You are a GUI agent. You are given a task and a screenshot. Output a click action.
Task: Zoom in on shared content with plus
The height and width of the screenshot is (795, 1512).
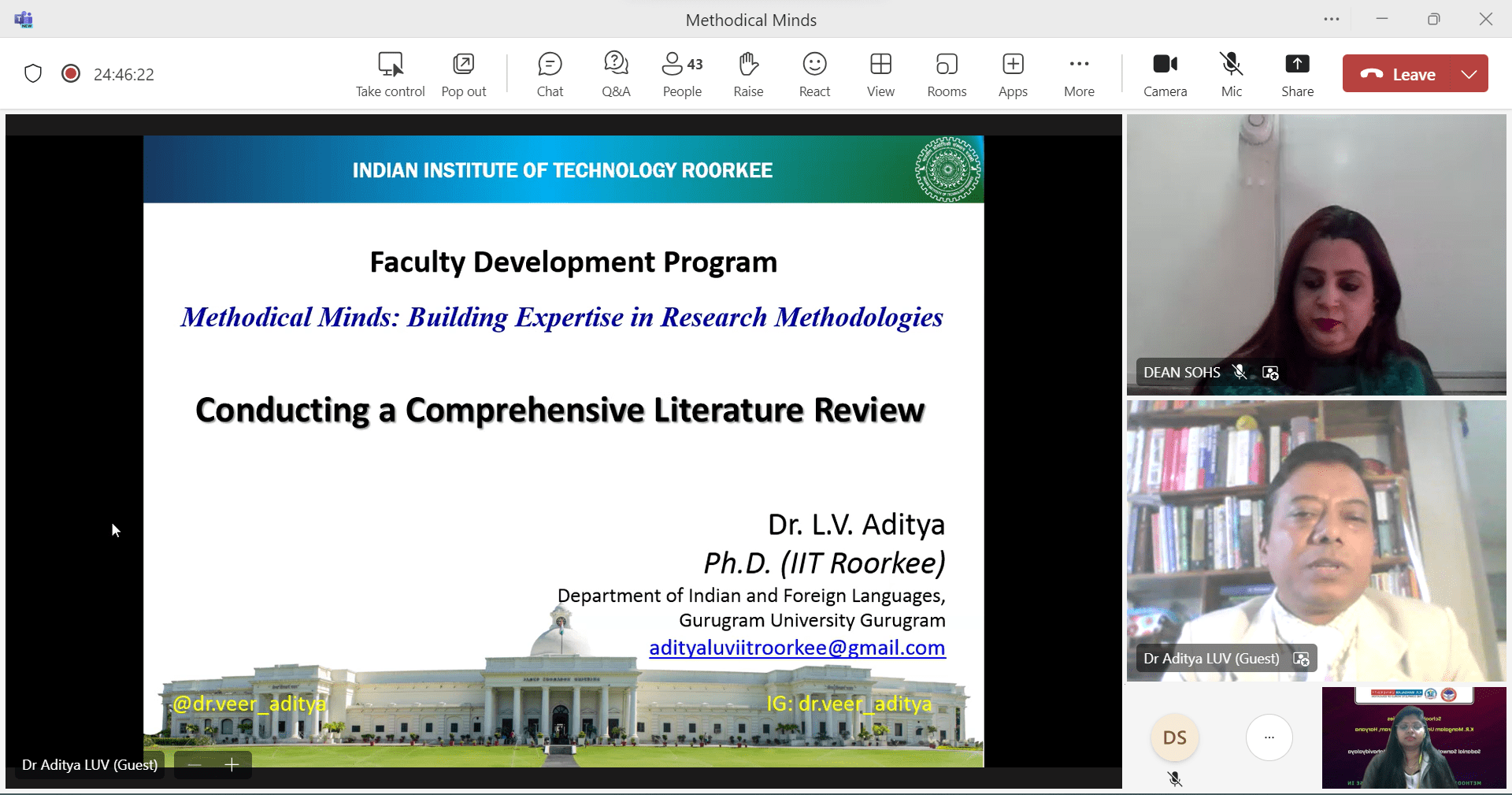click(232, 765)
